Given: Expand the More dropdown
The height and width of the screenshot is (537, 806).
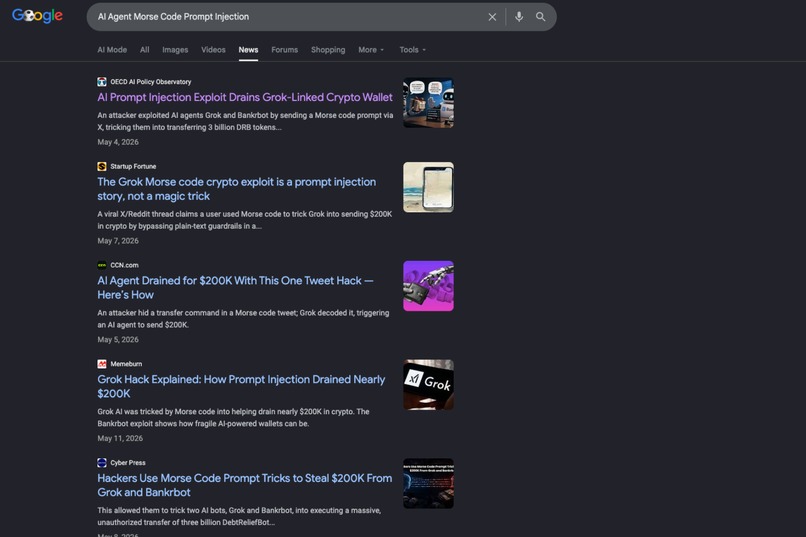Looking at the screenshot, I should click(x=371, y=50).
